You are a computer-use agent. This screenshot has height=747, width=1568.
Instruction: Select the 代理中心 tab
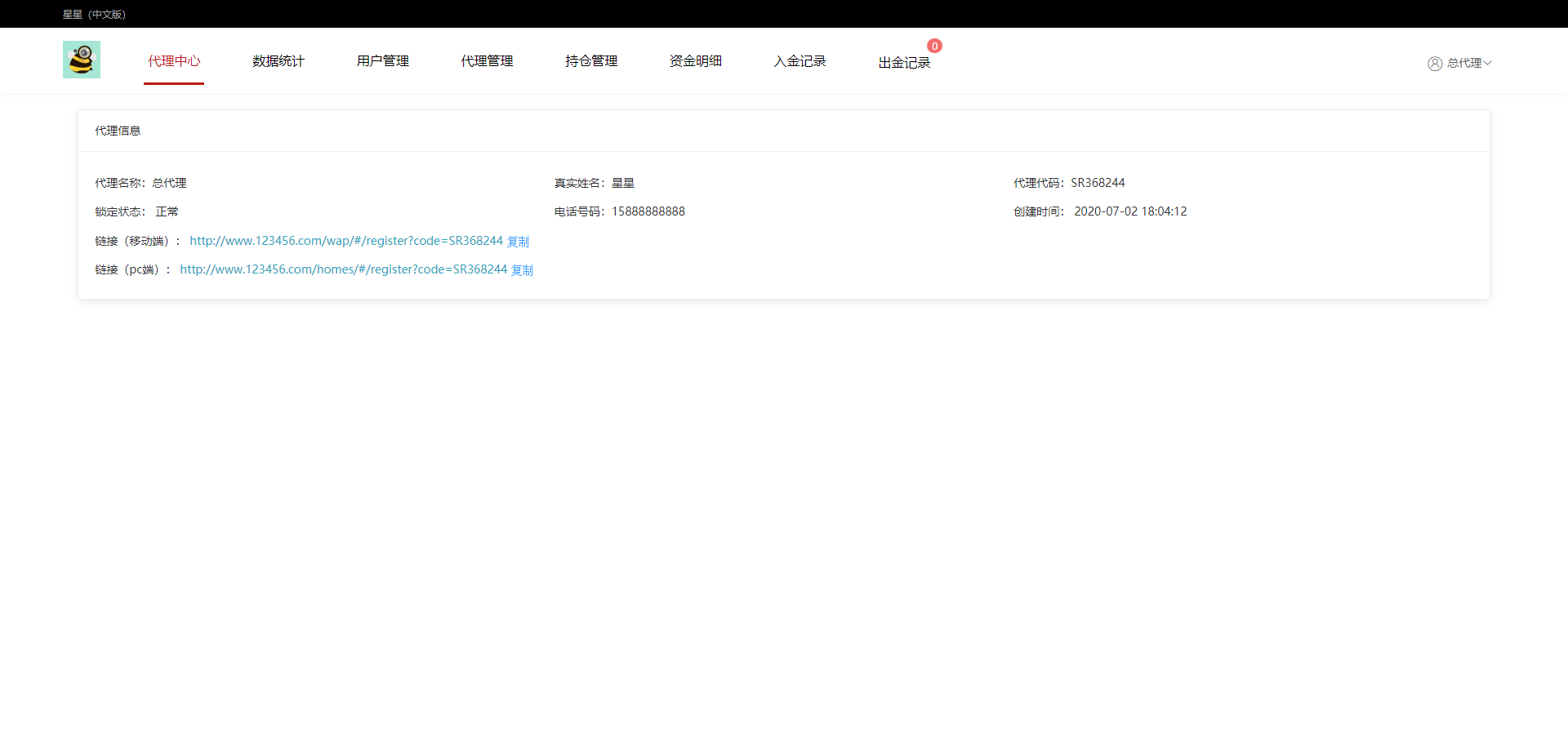coord(174,60)
